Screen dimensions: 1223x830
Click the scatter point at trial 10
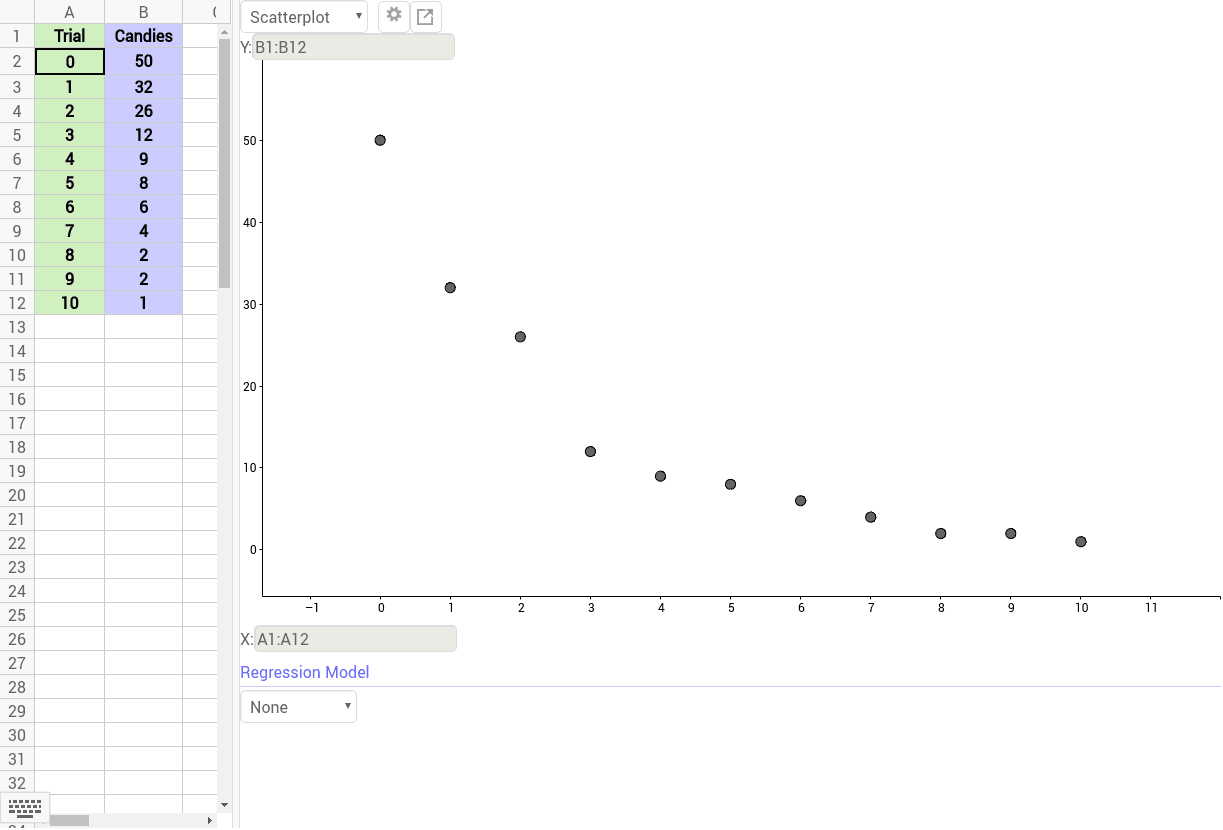click(1081, 542)
